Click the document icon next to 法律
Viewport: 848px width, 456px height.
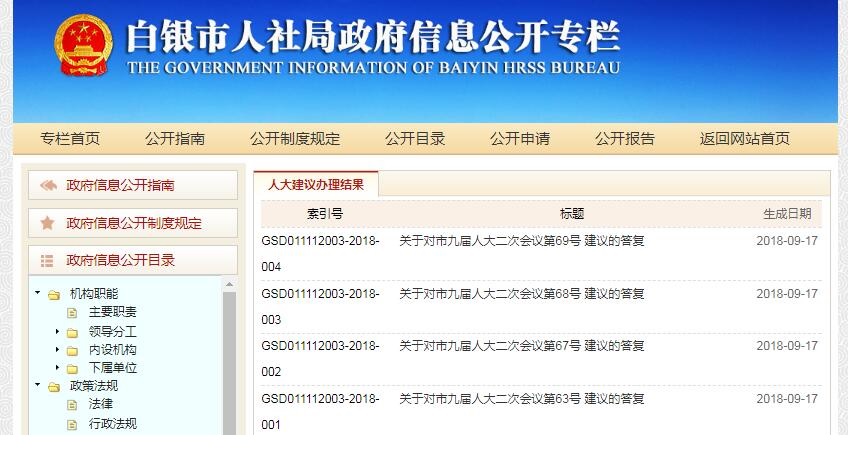click(x=72, y=405)
